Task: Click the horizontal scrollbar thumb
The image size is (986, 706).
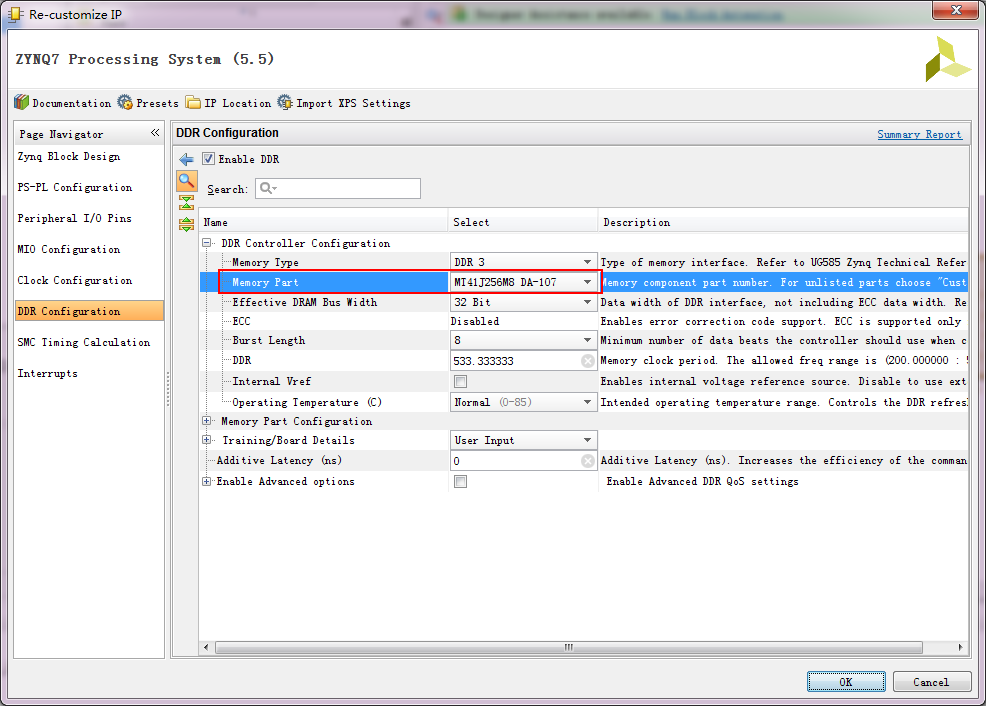Action: 568,647
